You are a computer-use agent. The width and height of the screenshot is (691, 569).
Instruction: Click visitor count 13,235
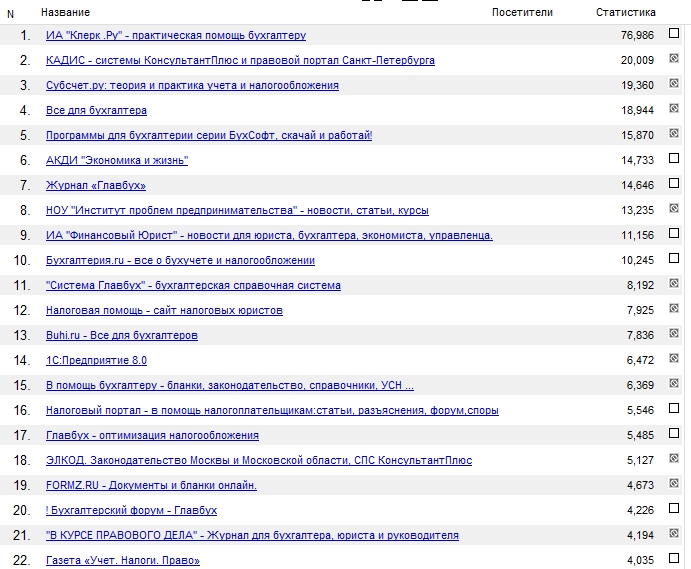click(637, 210)
